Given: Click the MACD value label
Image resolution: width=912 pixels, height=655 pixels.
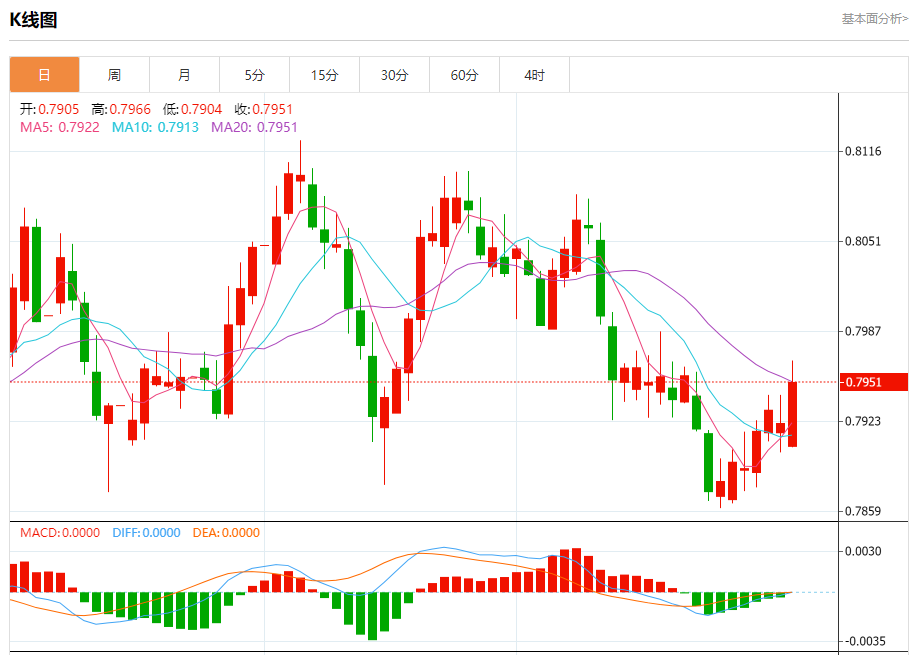Looking at the screenshot, I should (x=60, y=533).
